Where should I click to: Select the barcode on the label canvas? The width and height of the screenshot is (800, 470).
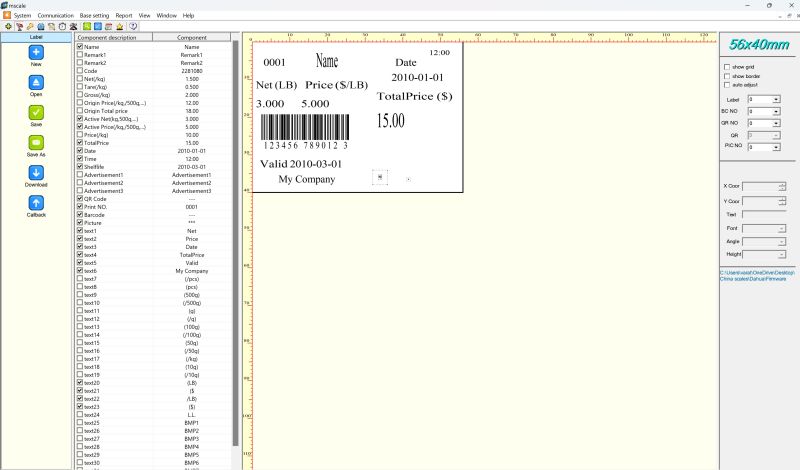point(305,130)
